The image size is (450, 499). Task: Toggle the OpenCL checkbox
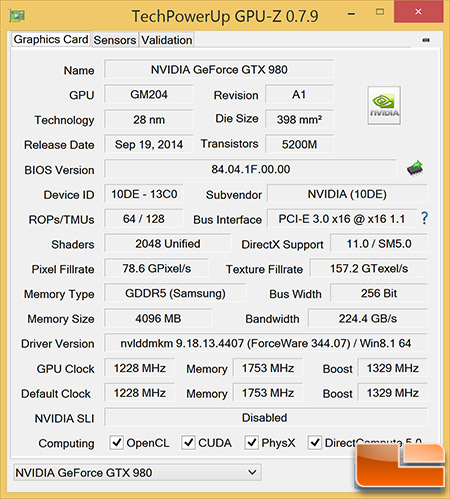pos(117,443)
